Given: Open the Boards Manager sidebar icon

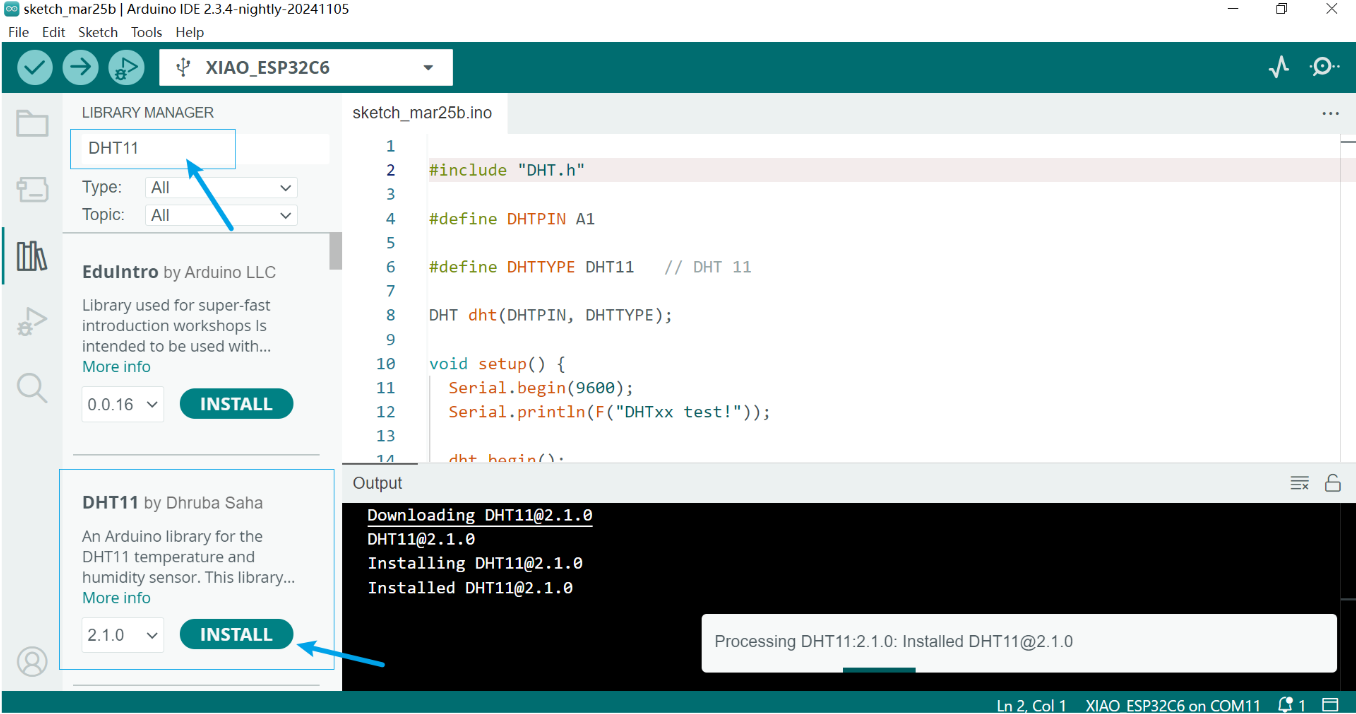Looking at the screenshot, I should click(x=32, y=189).
